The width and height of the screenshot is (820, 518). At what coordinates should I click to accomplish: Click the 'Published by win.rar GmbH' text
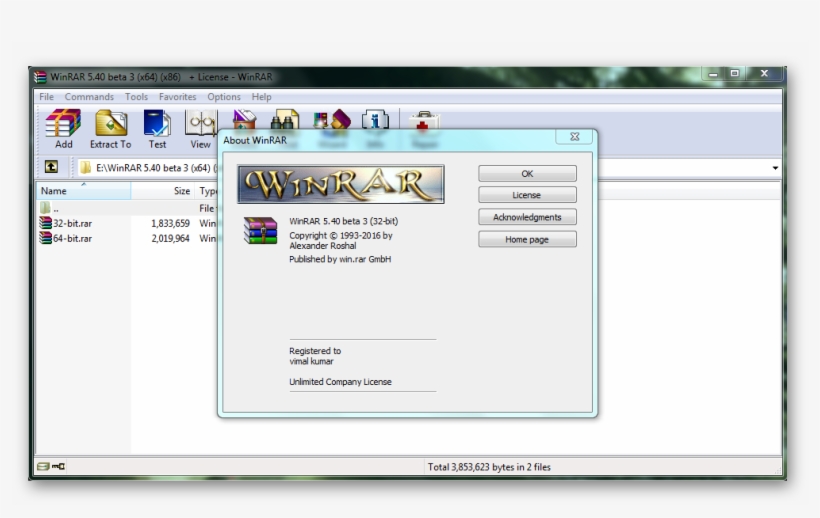[x=340, y=259]
